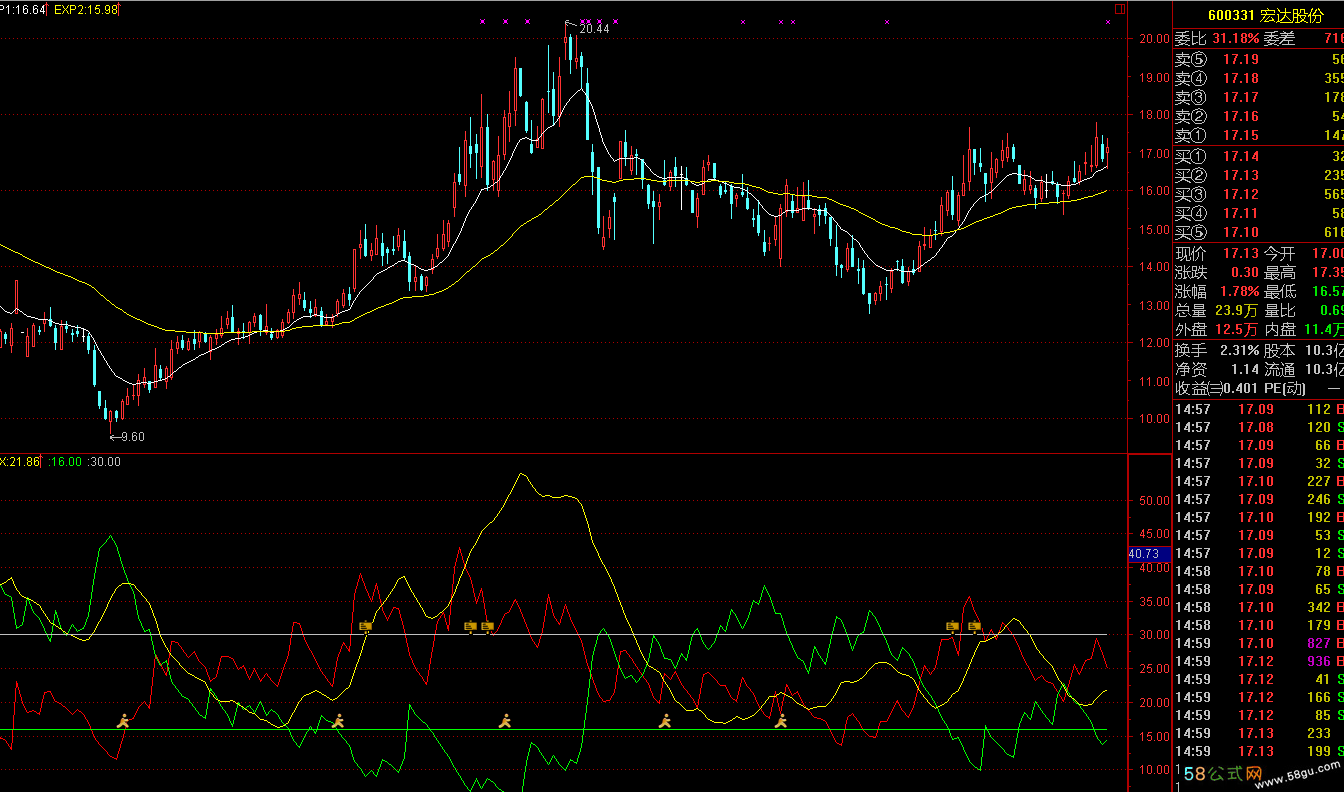Click the 现价 17.13 value
The image size is (1344, 792).
pyautogui.click(x=1240, y=254)
